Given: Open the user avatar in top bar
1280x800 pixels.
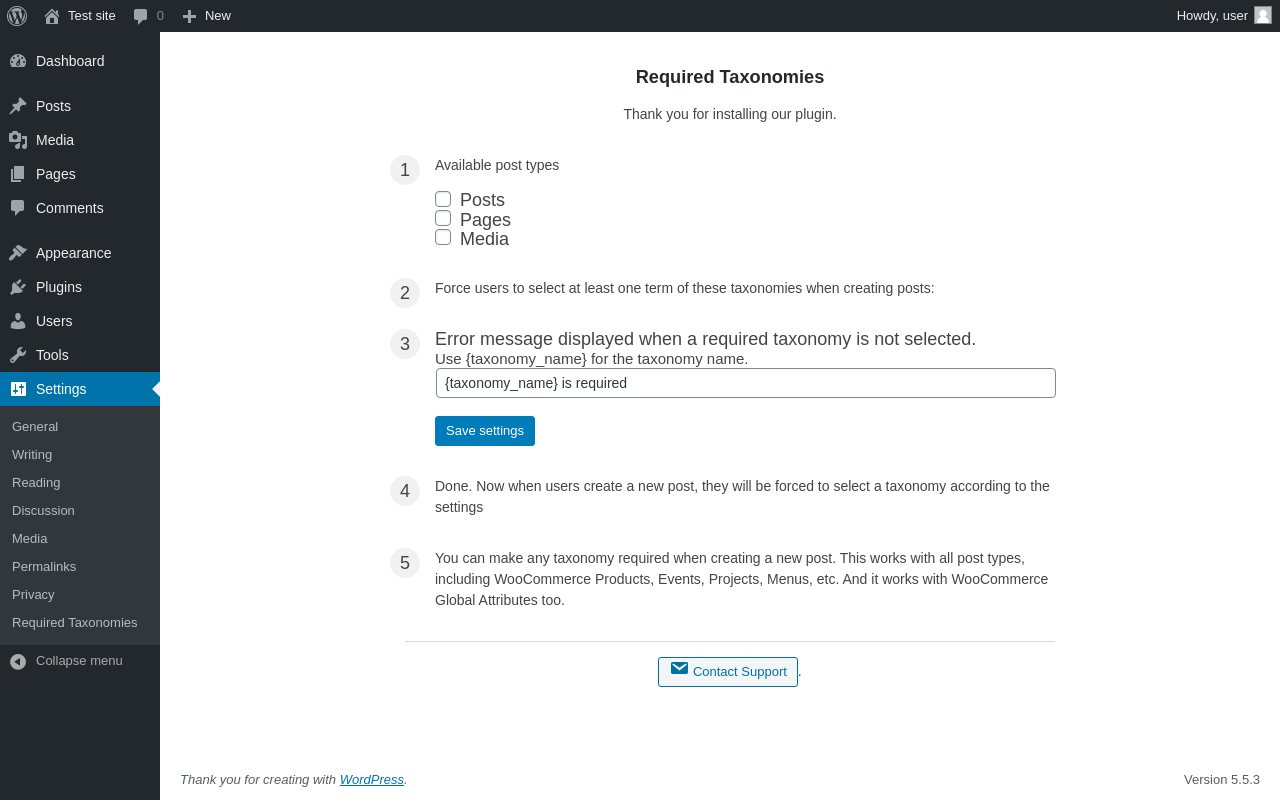Looking at the screenshot, I should click(x=1263, y=15).
